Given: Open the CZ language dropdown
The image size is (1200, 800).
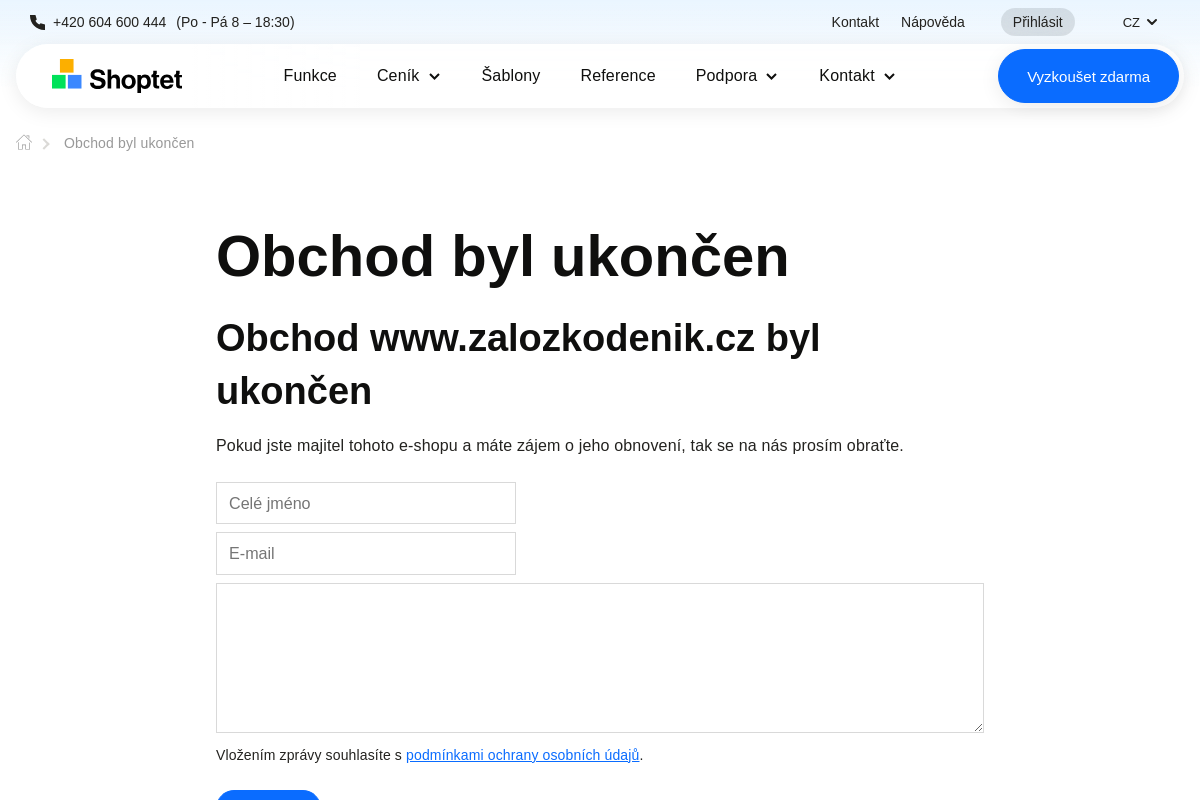Looking at the screenshot, I should pyautogui.click(x=1139, y=21).
